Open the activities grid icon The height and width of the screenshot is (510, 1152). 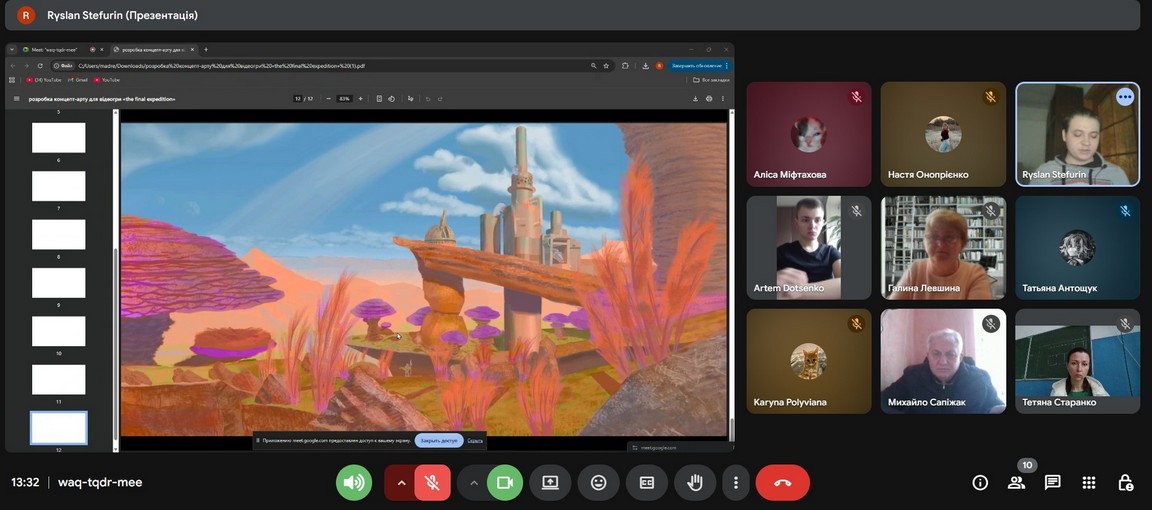[1089, 483]
